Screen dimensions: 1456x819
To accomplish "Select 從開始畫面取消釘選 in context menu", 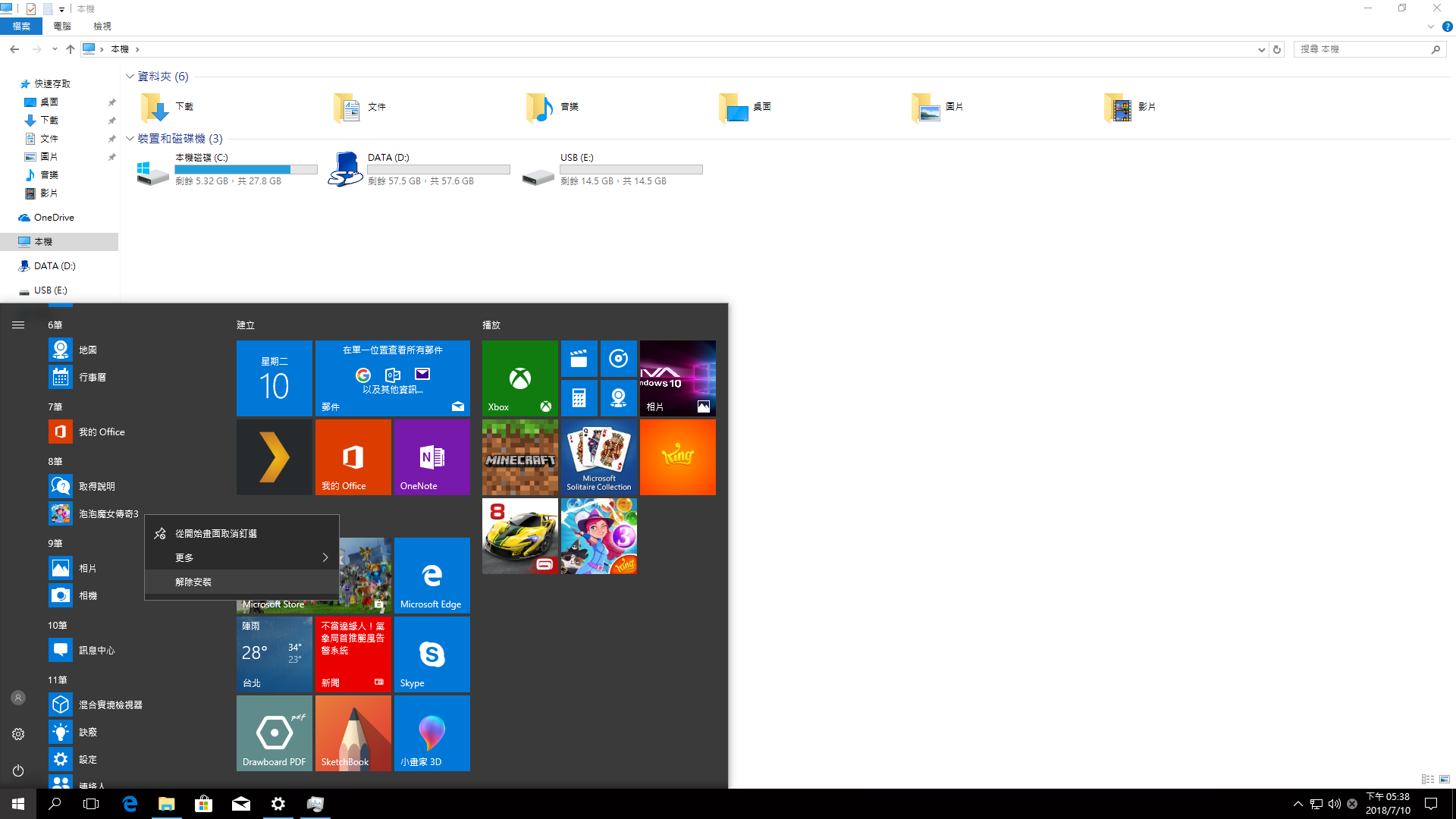I will [242, 533].
